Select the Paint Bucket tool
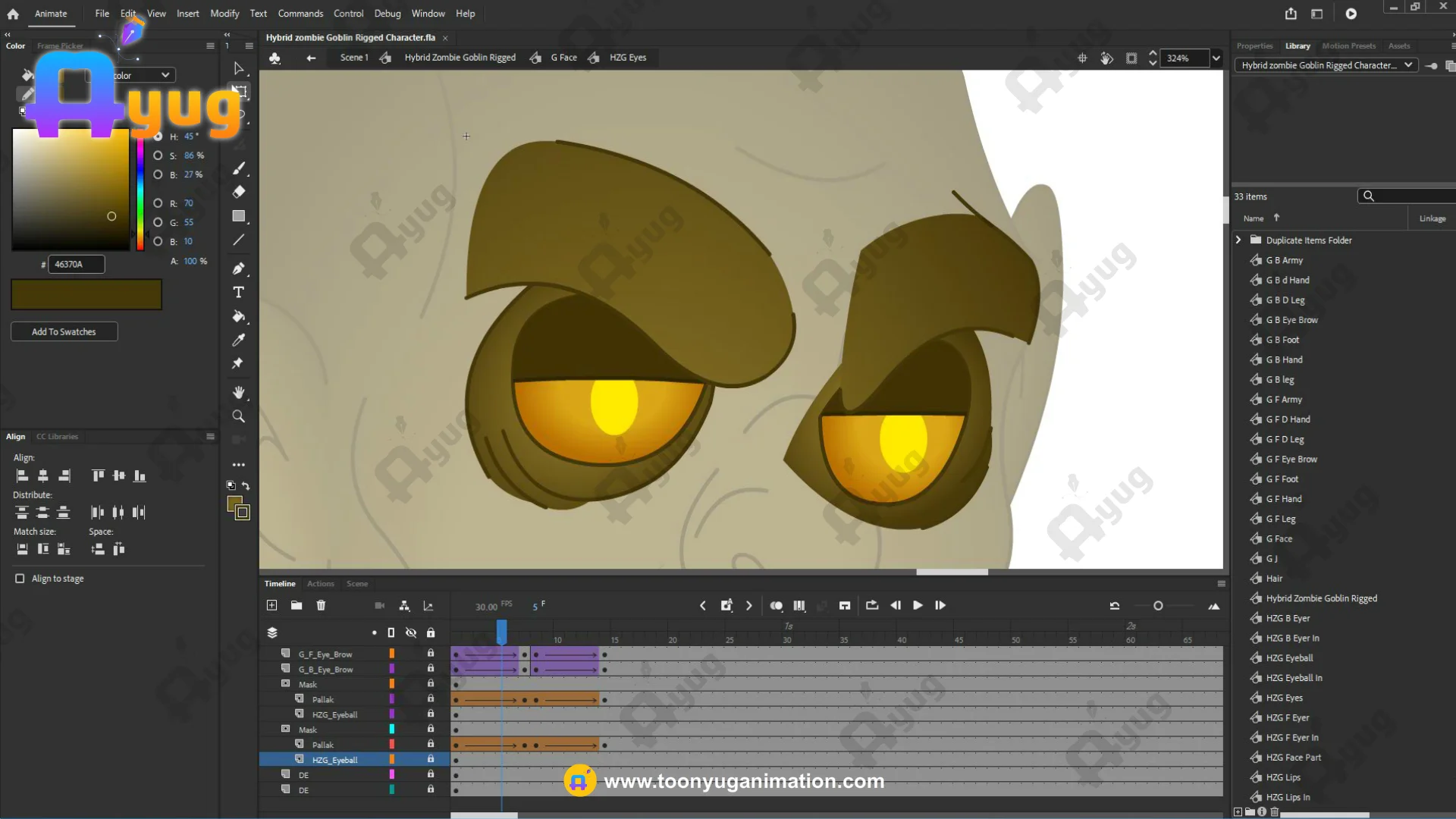This screenshot has width=1456, height=819. (x=238, y=316)
